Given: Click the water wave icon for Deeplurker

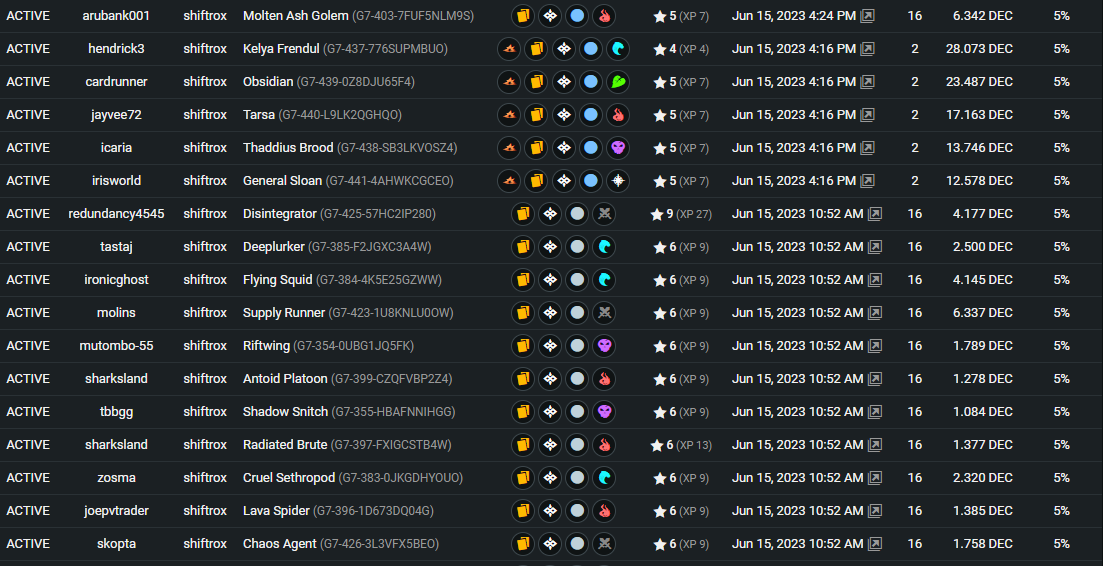Looking at the screenshot, I should [604, 247].
